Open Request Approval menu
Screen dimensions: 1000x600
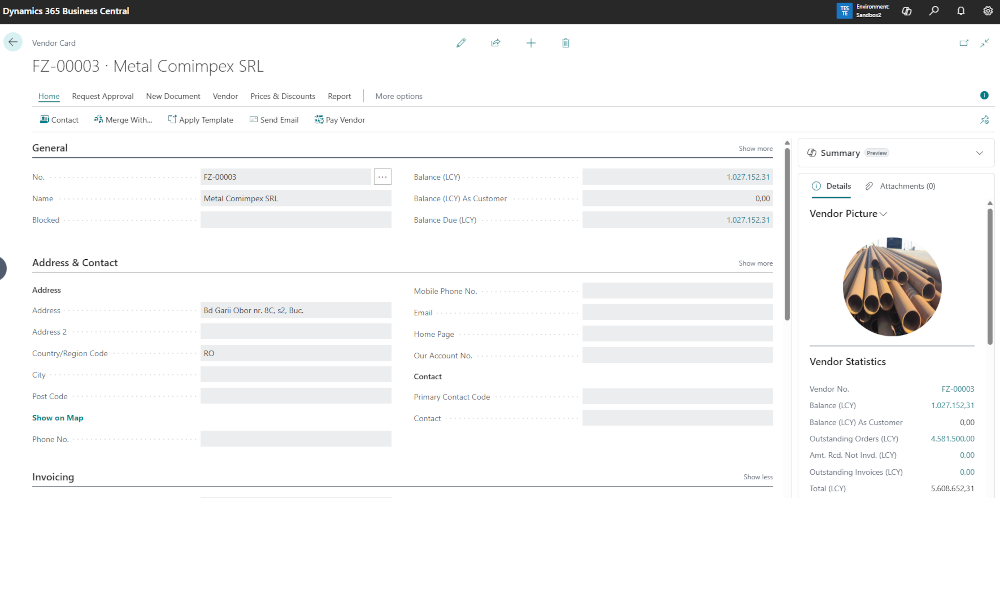coord(103,96)
